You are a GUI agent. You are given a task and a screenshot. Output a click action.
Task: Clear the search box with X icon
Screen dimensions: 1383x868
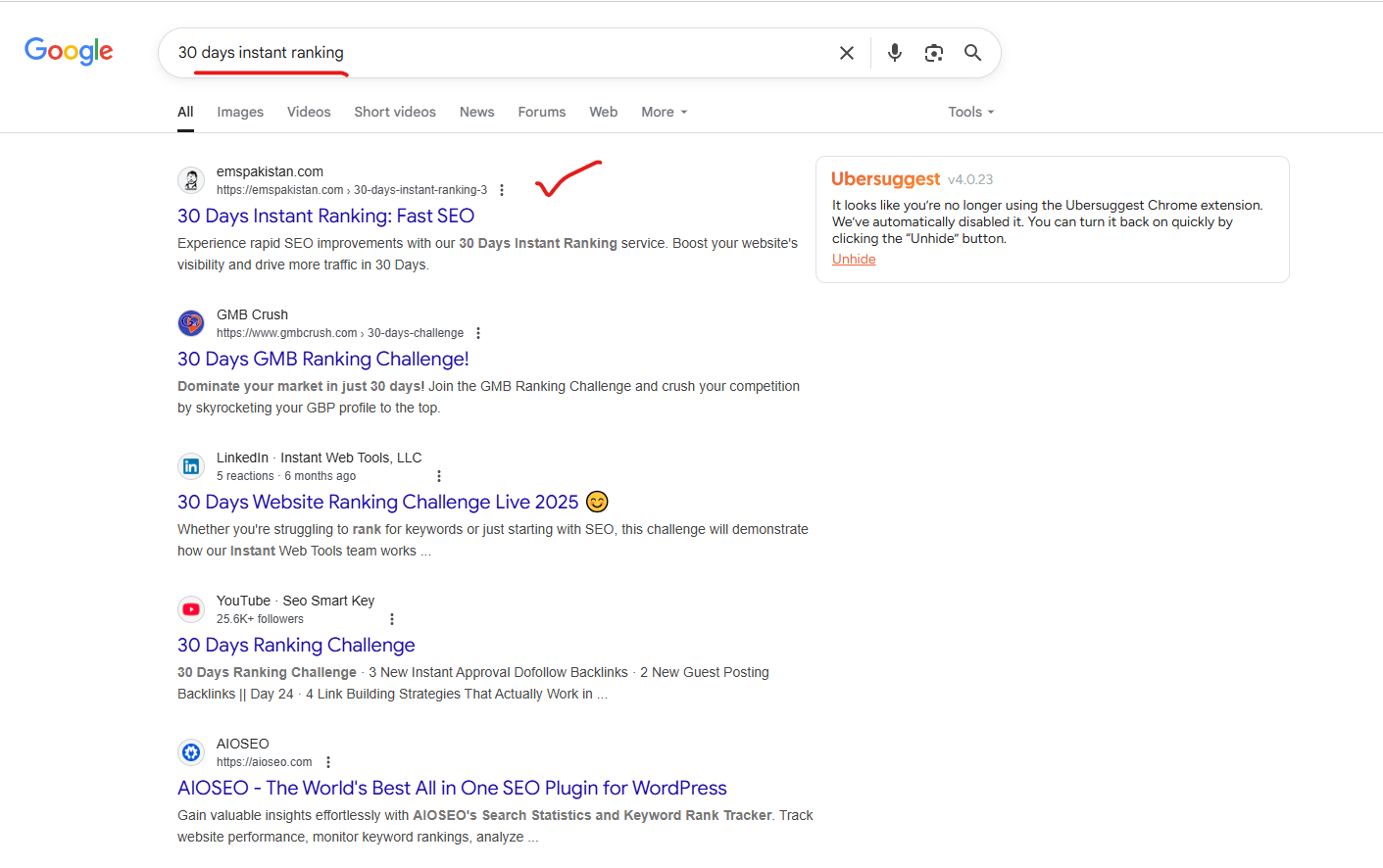coord(847,53)
